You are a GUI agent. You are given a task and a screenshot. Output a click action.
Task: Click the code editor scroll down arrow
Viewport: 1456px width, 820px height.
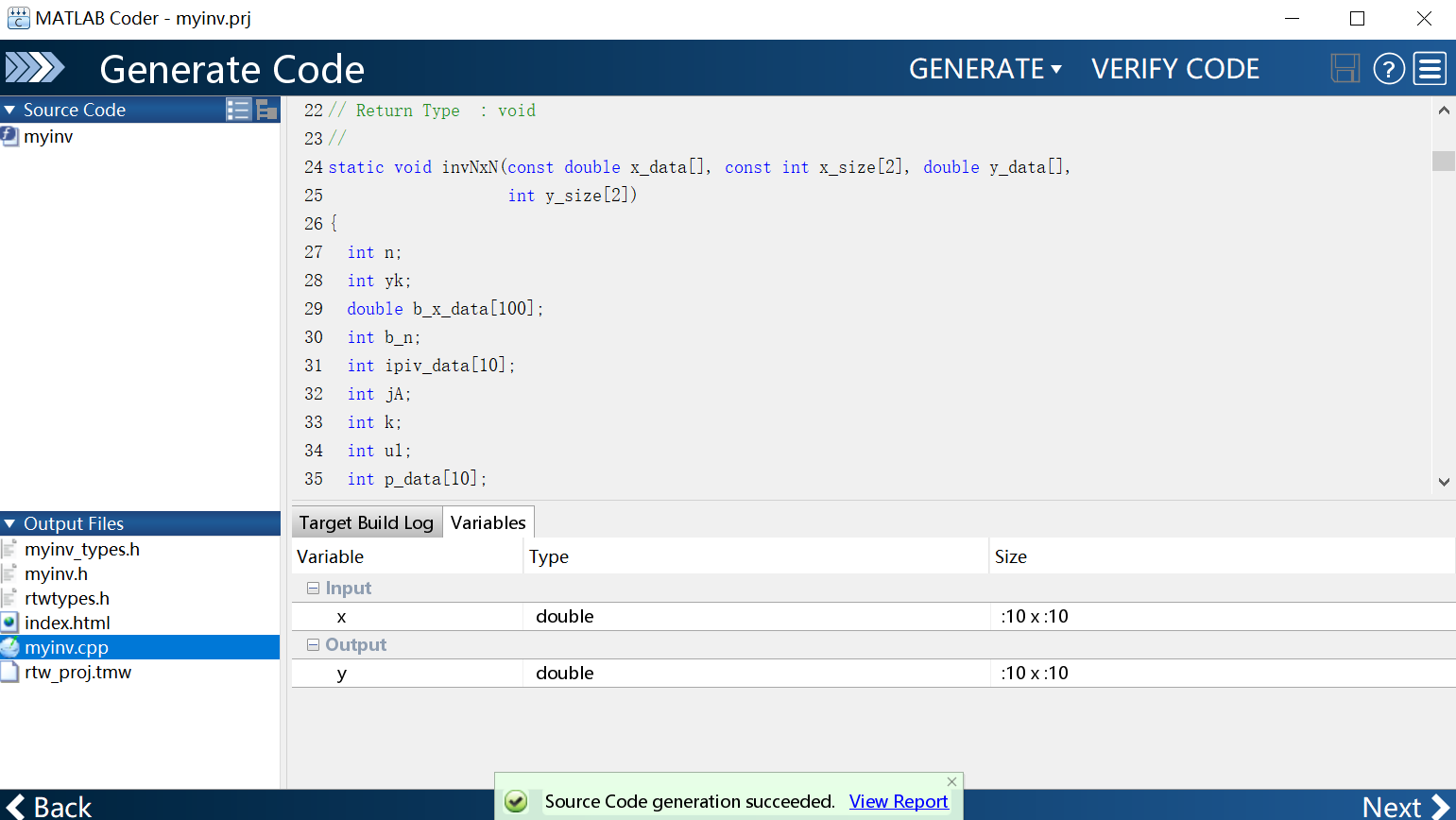tap(1444, 482)
